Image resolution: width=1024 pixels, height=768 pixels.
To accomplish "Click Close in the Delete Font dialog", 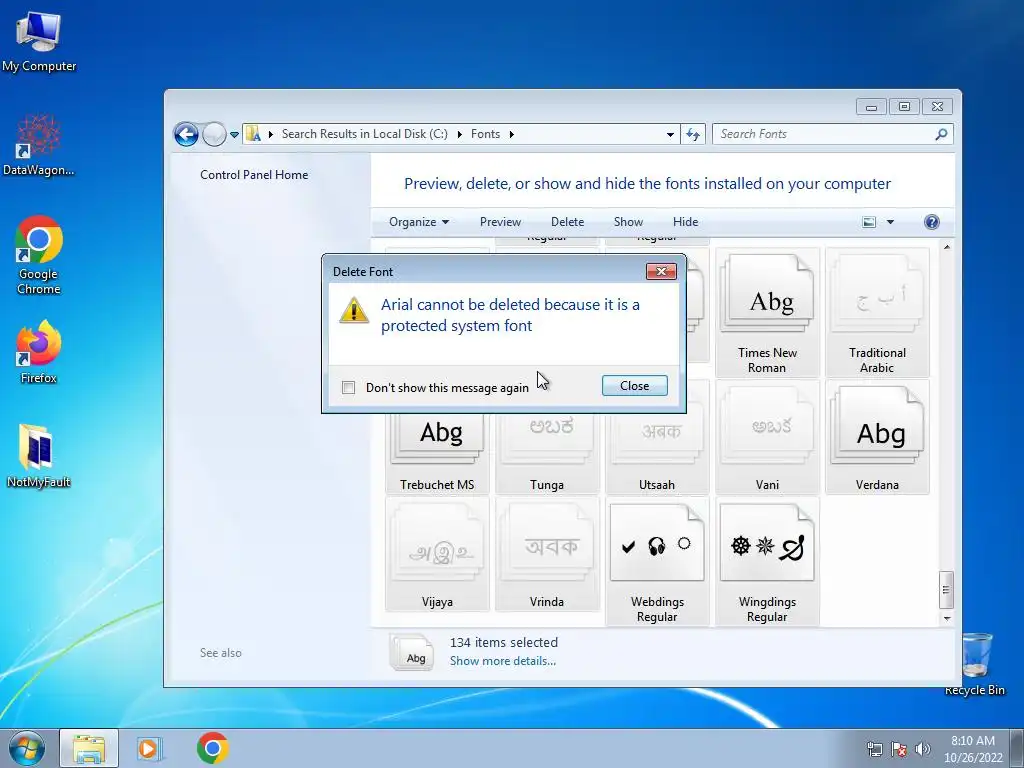I will coord(635,385).
